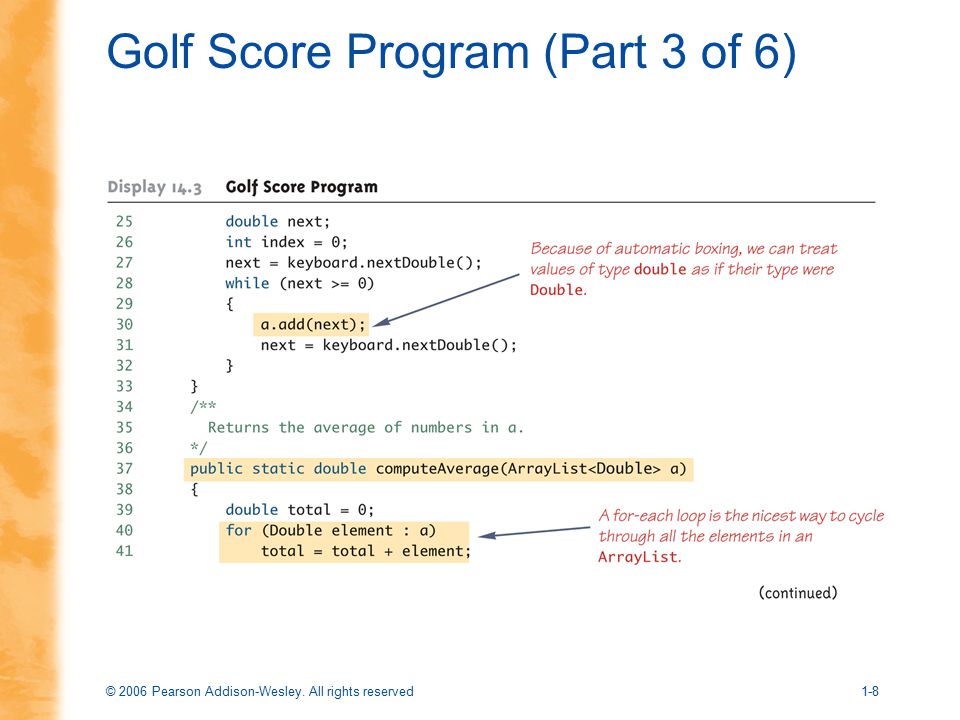
Task: Click line number 41
Action: (x=124, y=551)
